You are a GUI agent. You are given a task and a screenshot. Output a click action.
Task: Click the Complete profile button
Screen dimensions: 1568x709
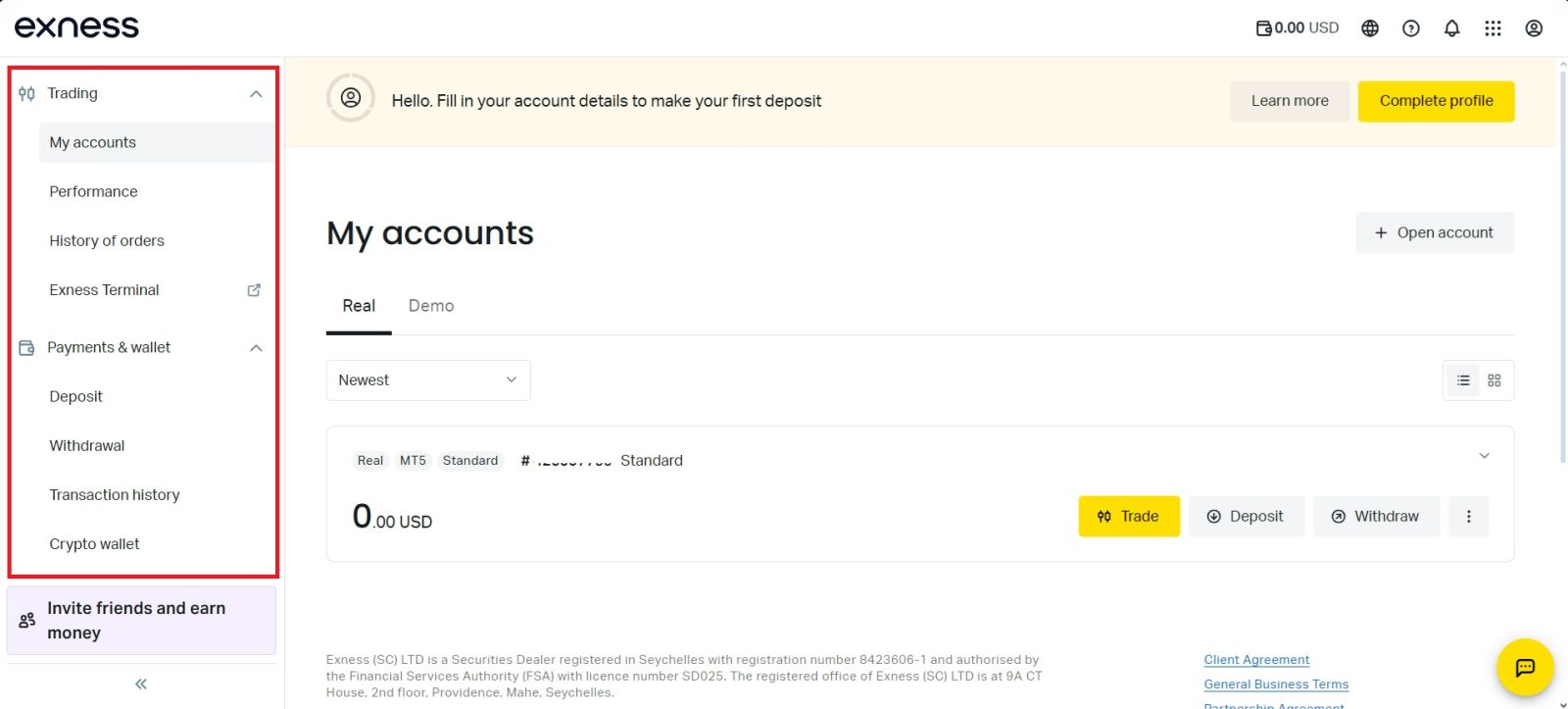click(x=1435, y=101)
